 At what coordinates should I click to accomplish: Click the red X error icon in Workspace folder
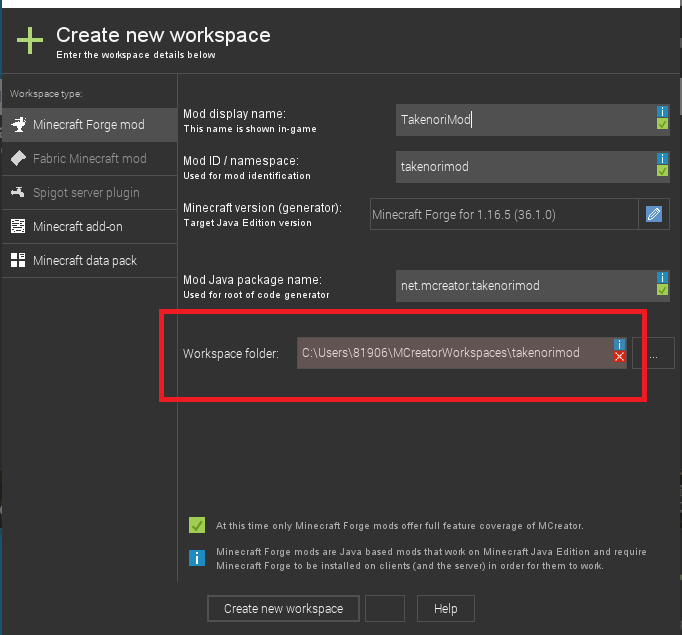pyautogui.click(x=620, y=357)
